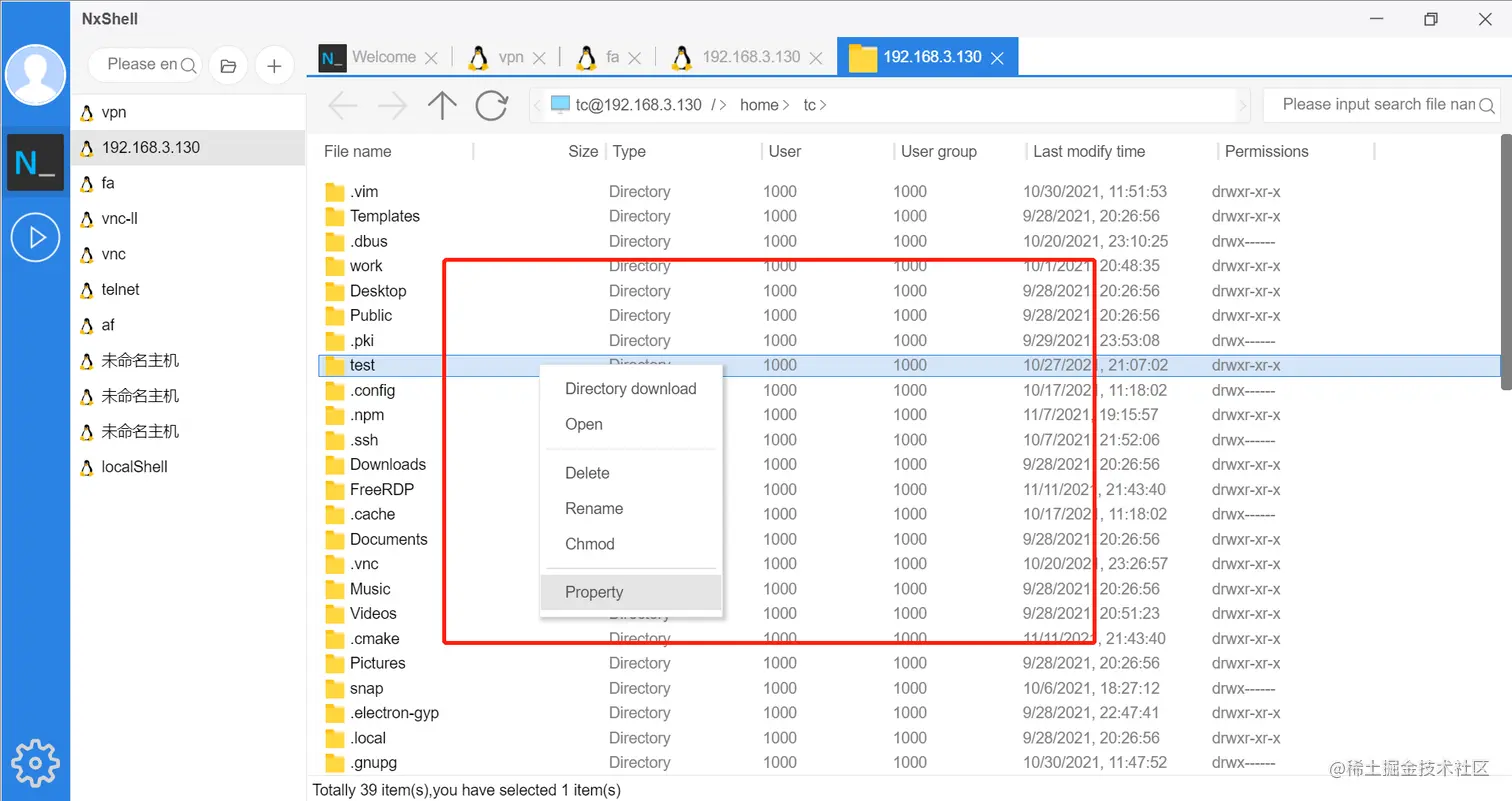
Task: Go forward with the right arrow
Action: (392, 106)
